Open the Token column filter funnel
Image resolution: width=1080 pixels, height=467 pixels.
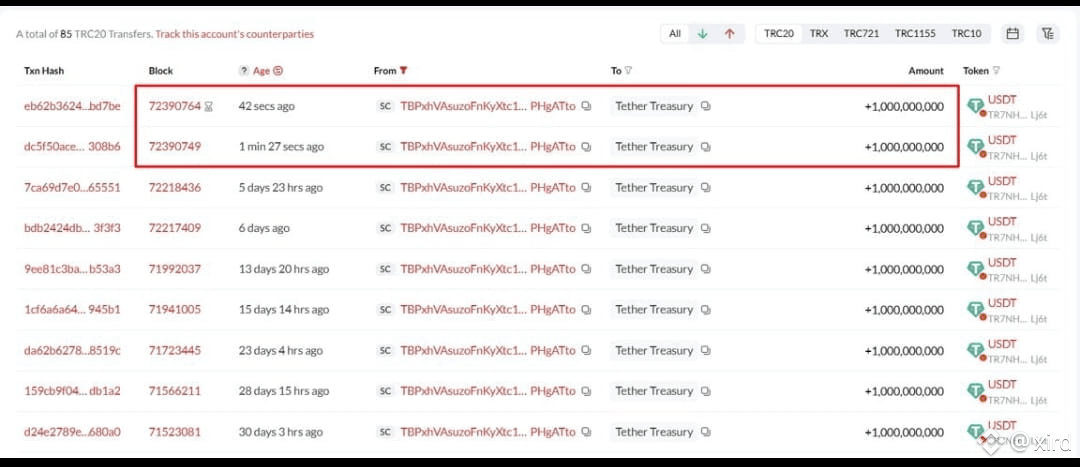(x=996, y=71)
